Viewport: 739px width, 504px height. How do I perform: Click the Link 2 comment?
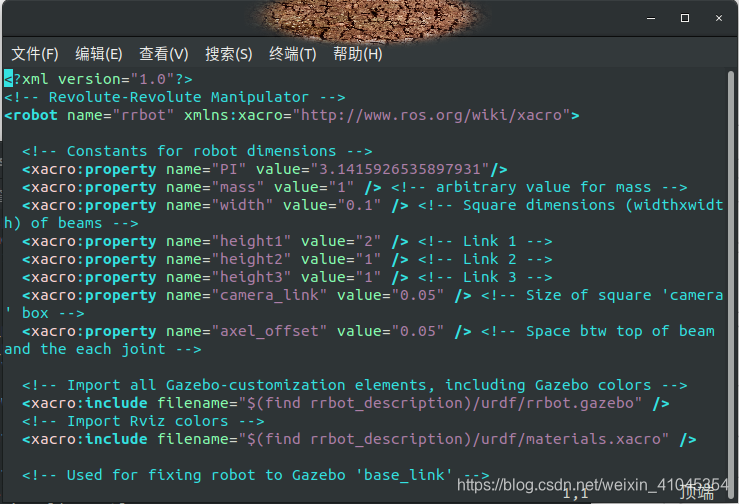[485, 259]
